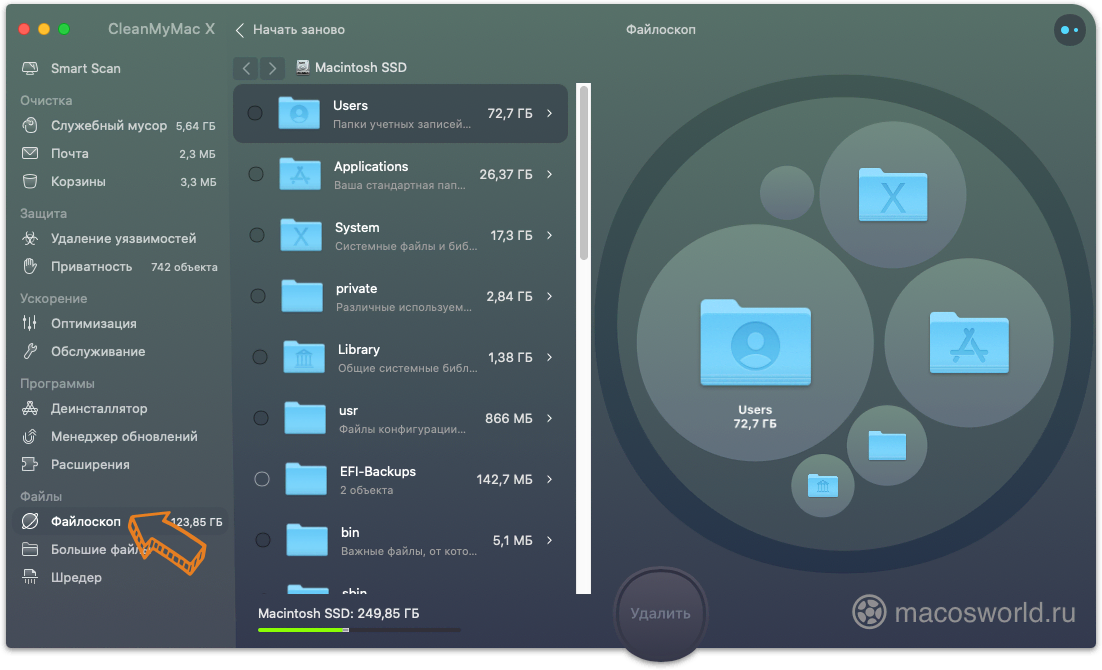Click the Applications folder icon in the list
This screenshot has width=1102, height=670.
[300, 174]
